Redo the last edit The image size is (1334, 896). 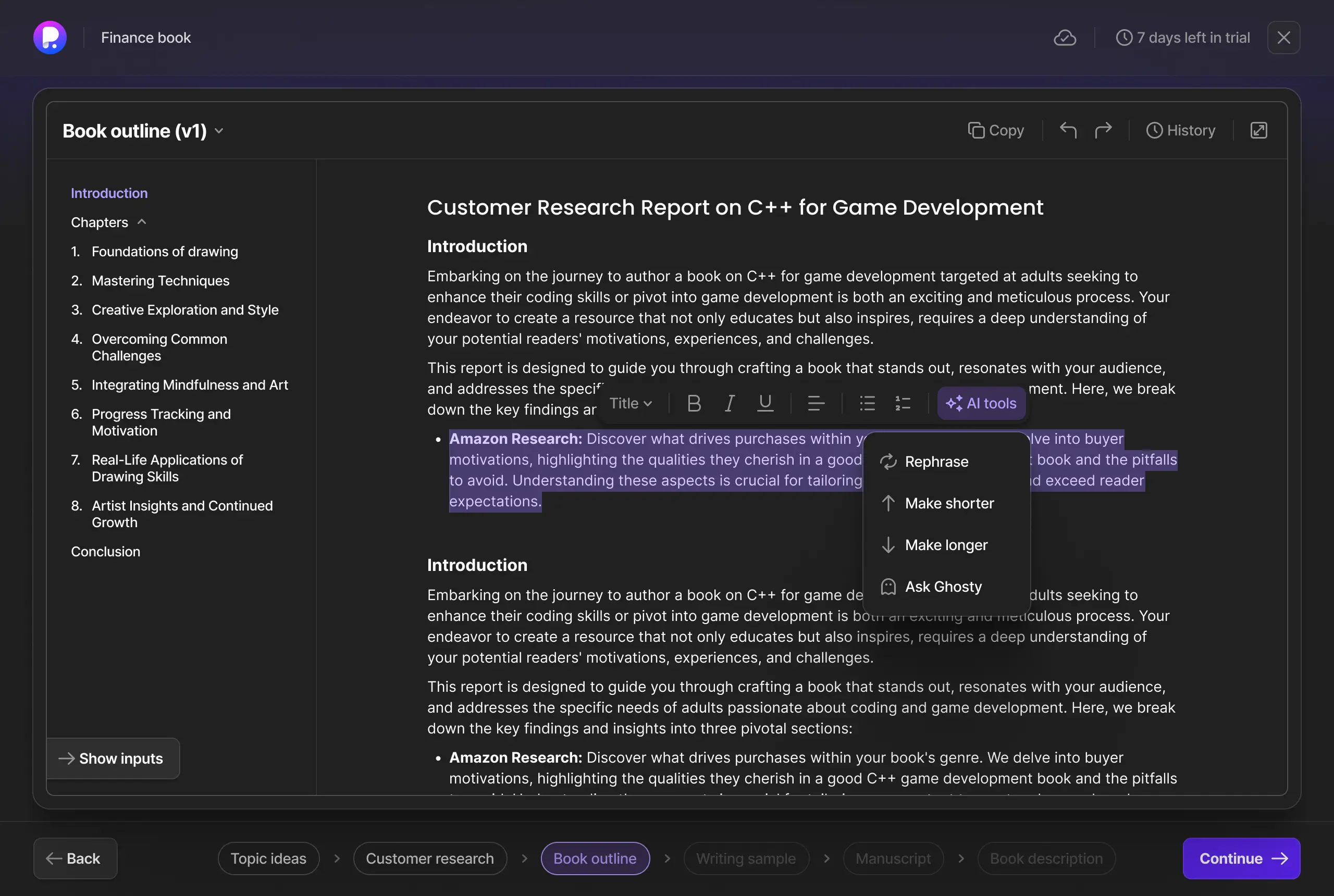tap(1103, 130)
